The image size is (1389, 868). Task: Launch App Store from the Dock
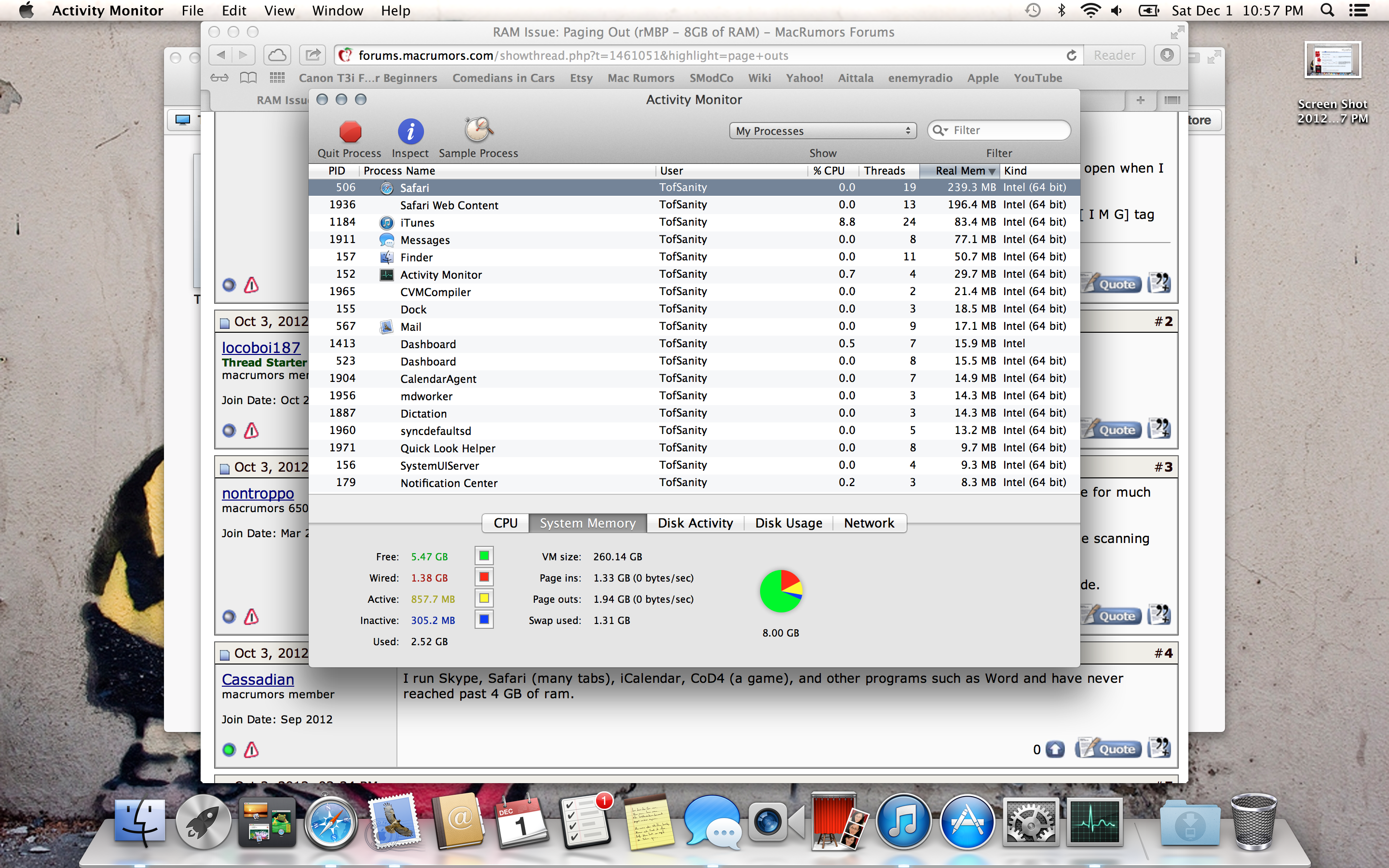pos(967,822)
